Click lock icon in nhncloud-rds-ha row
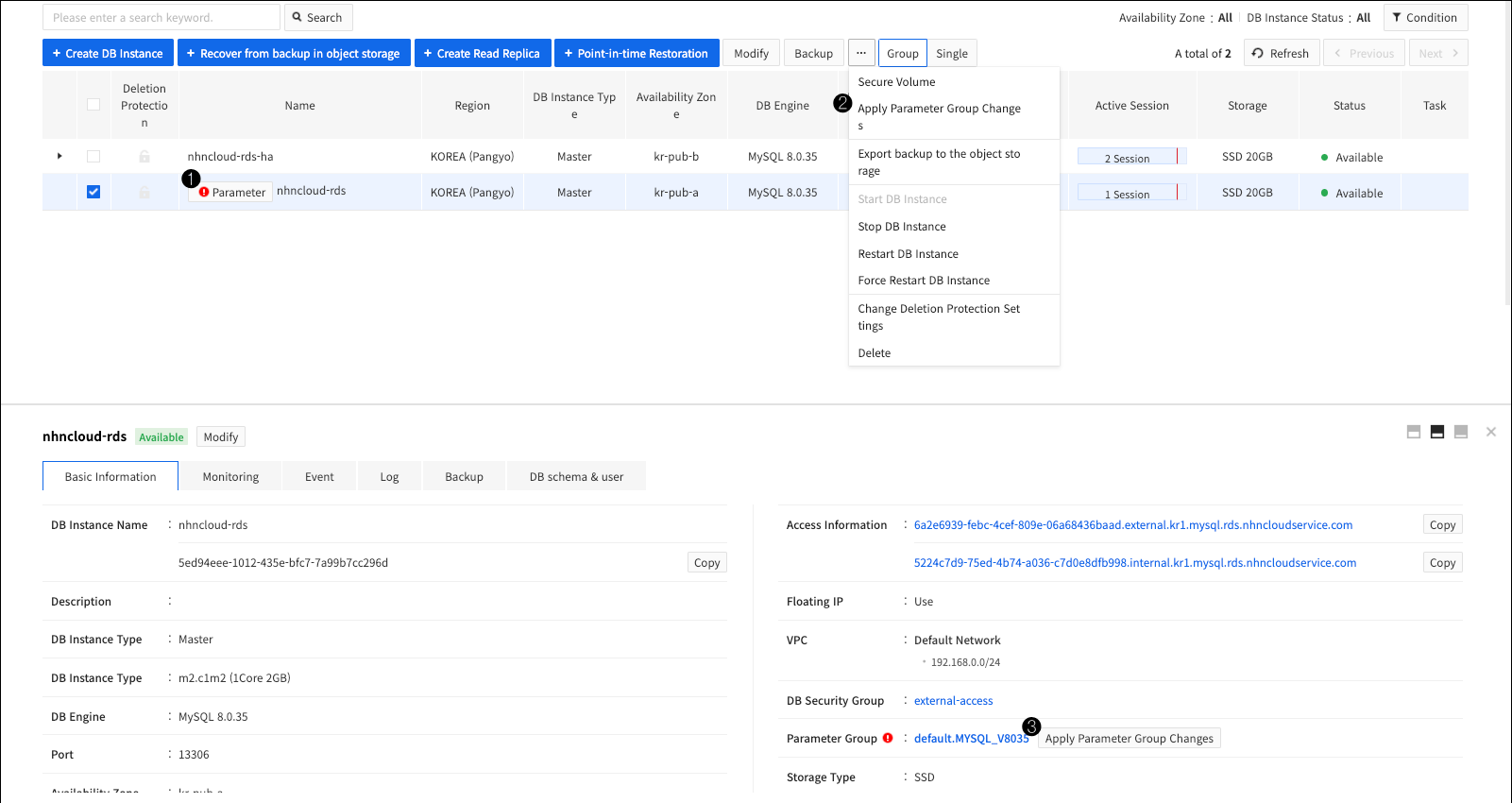The height and width of the screenshot is (803, 1512). click(144, 156)
